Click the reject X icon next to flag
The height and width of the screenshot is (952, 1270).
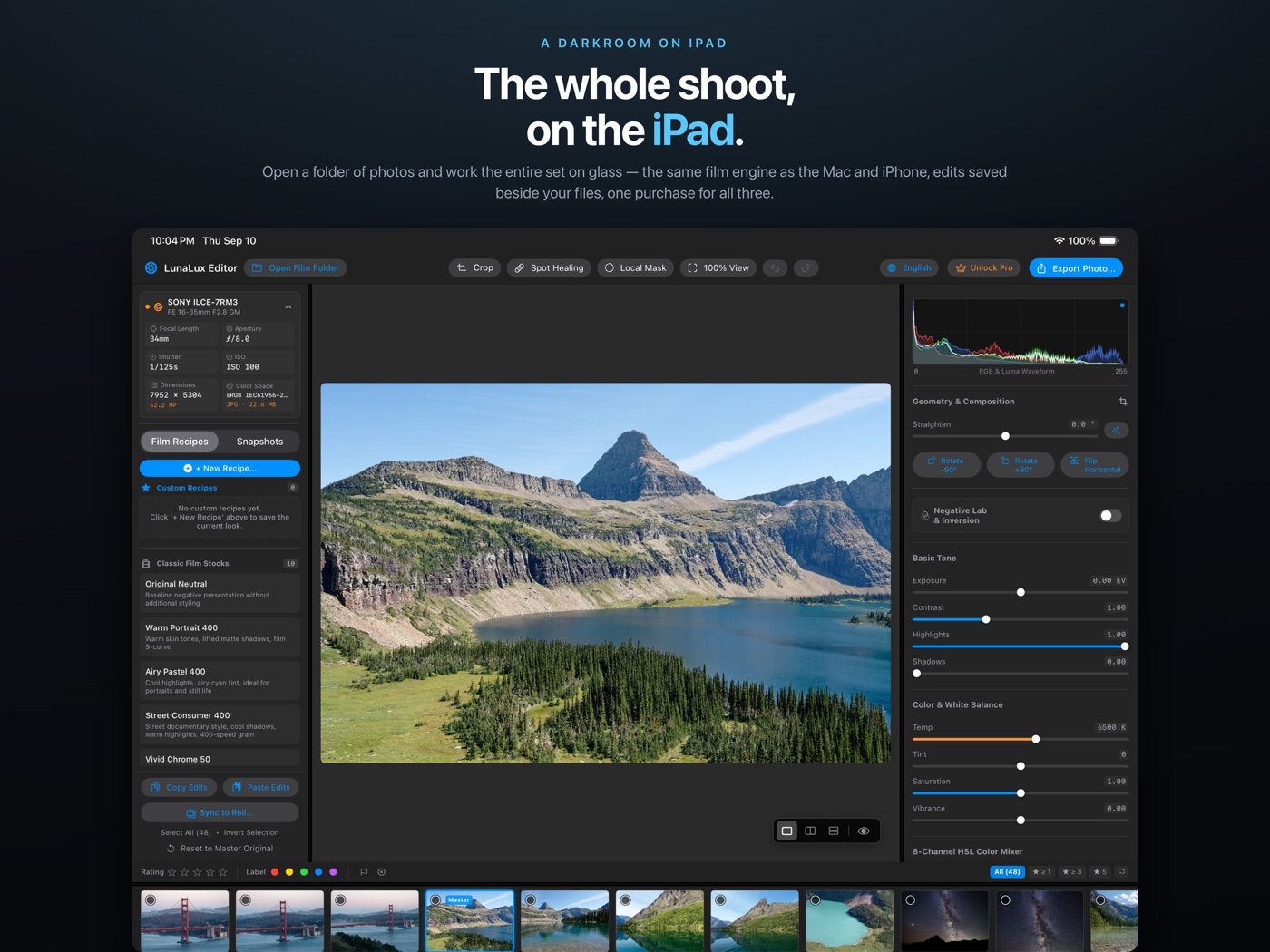coord(381,872)
